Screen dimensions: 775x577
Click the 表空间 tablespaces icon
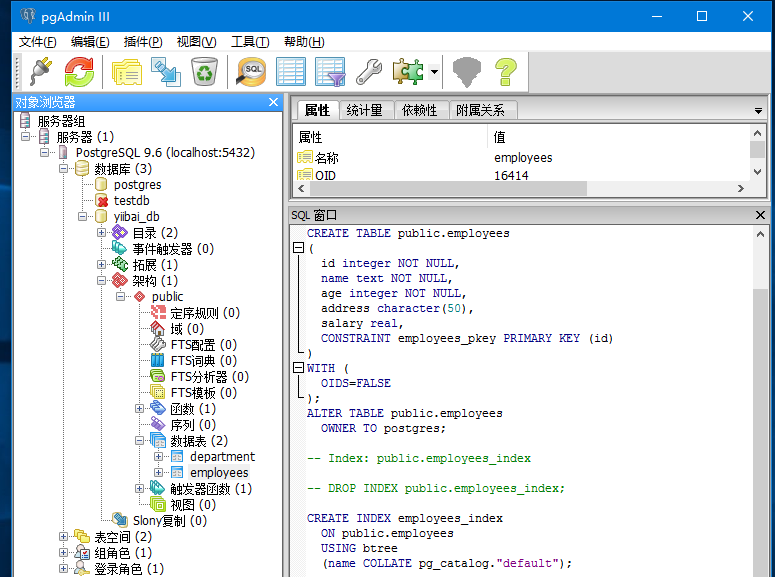click(82, 536)
